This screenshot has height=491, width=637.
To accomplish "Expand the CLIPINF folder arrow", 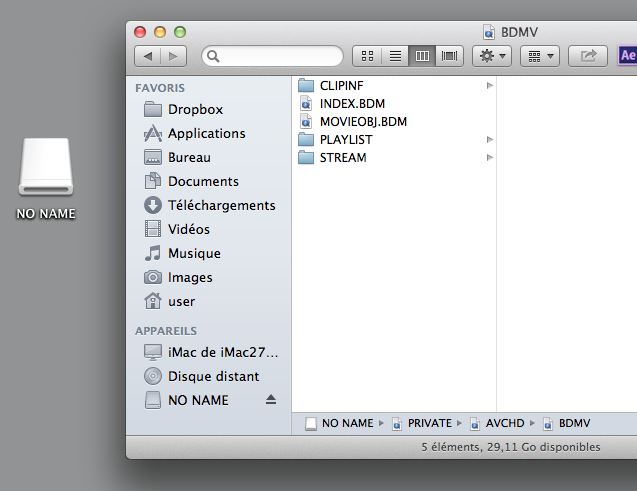I will point(490,85).
